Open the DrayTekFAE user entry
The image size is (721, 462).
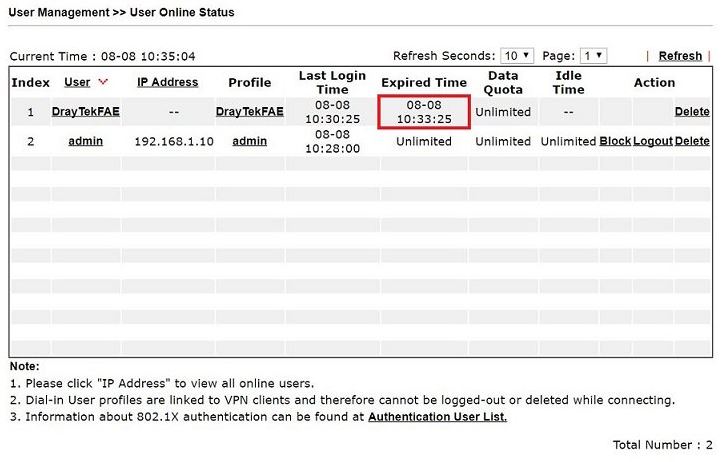click(85, 112)
